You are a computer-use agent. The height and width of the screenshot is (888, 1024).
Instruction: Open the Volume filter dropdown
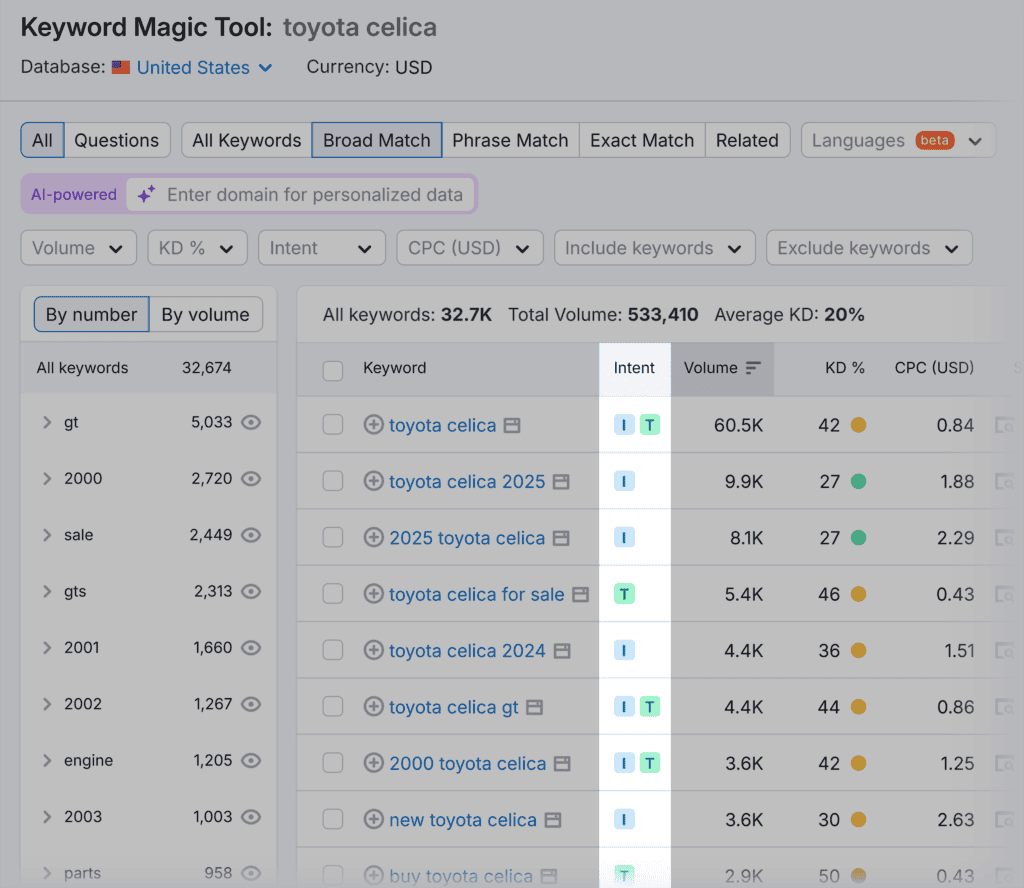tap(78, 248)
